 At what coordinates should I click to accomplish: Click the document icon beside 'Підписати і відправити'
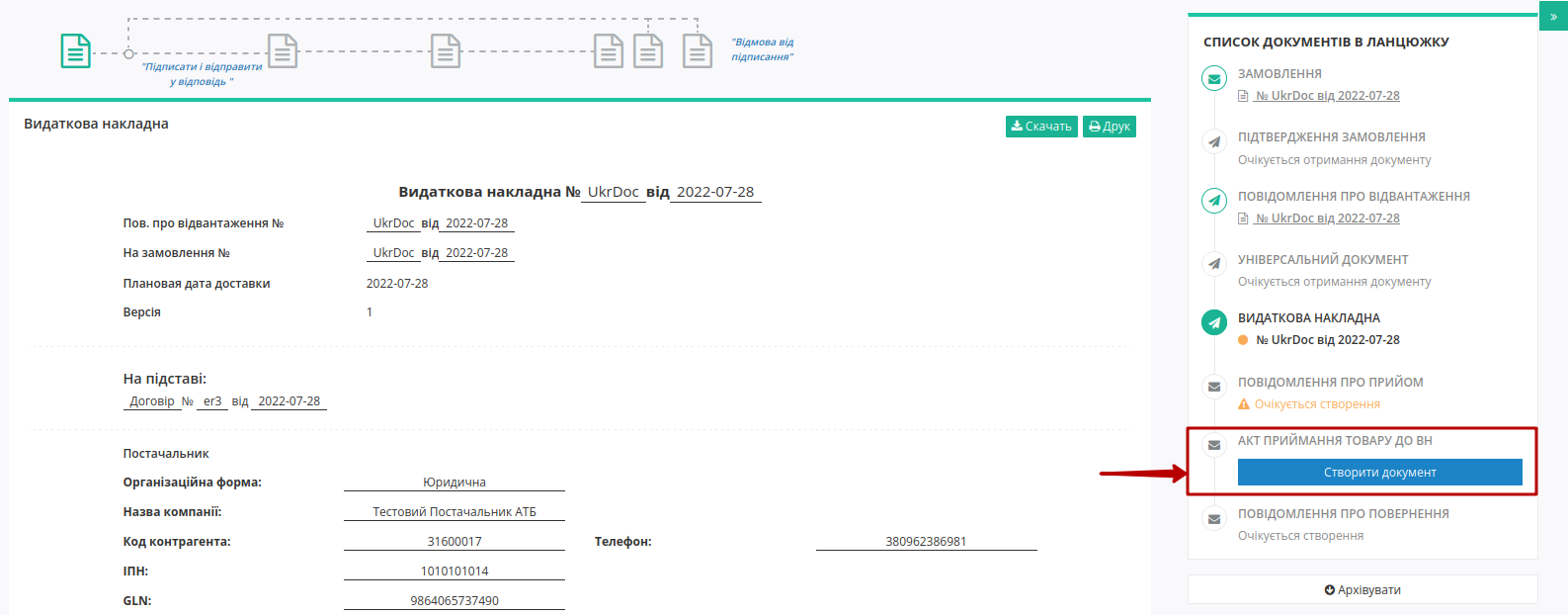click(x=283, y=50)
